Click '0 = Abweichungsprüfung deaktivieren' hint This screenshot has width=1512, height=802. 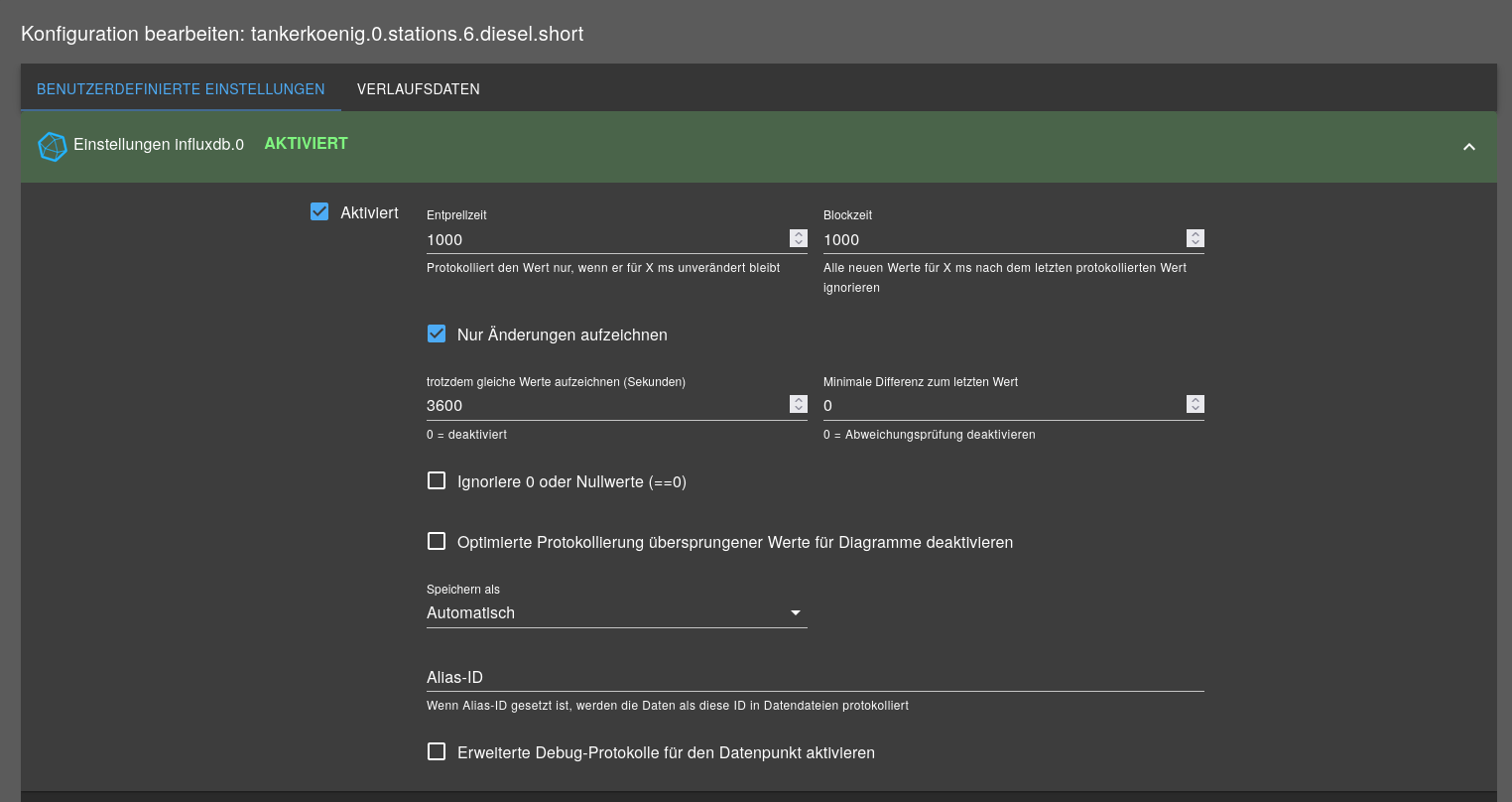(930, 435)
